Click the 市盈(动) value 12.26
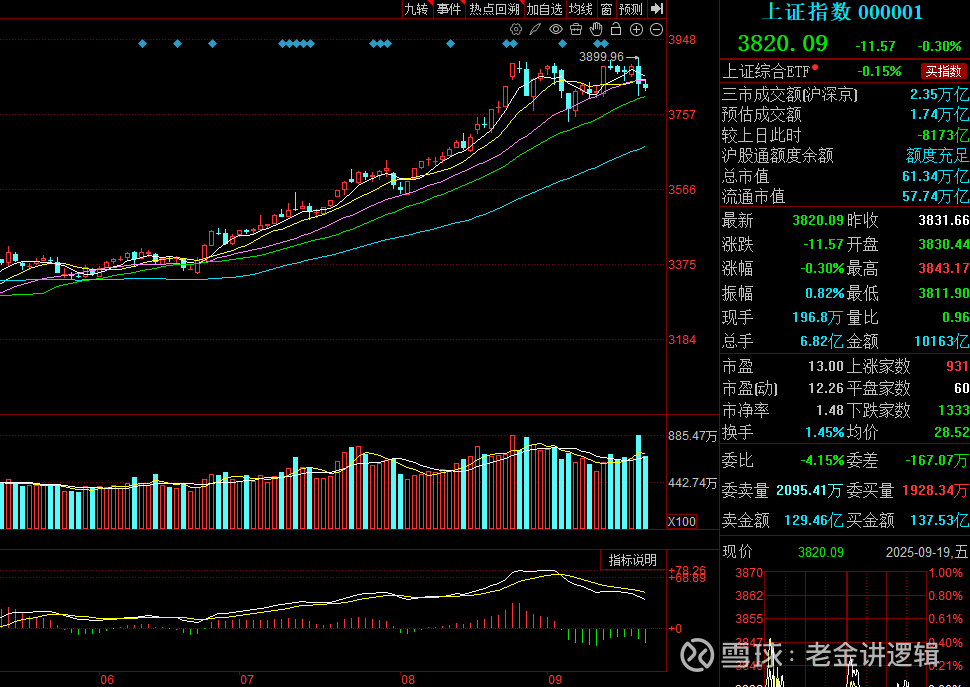 [826, 388]
